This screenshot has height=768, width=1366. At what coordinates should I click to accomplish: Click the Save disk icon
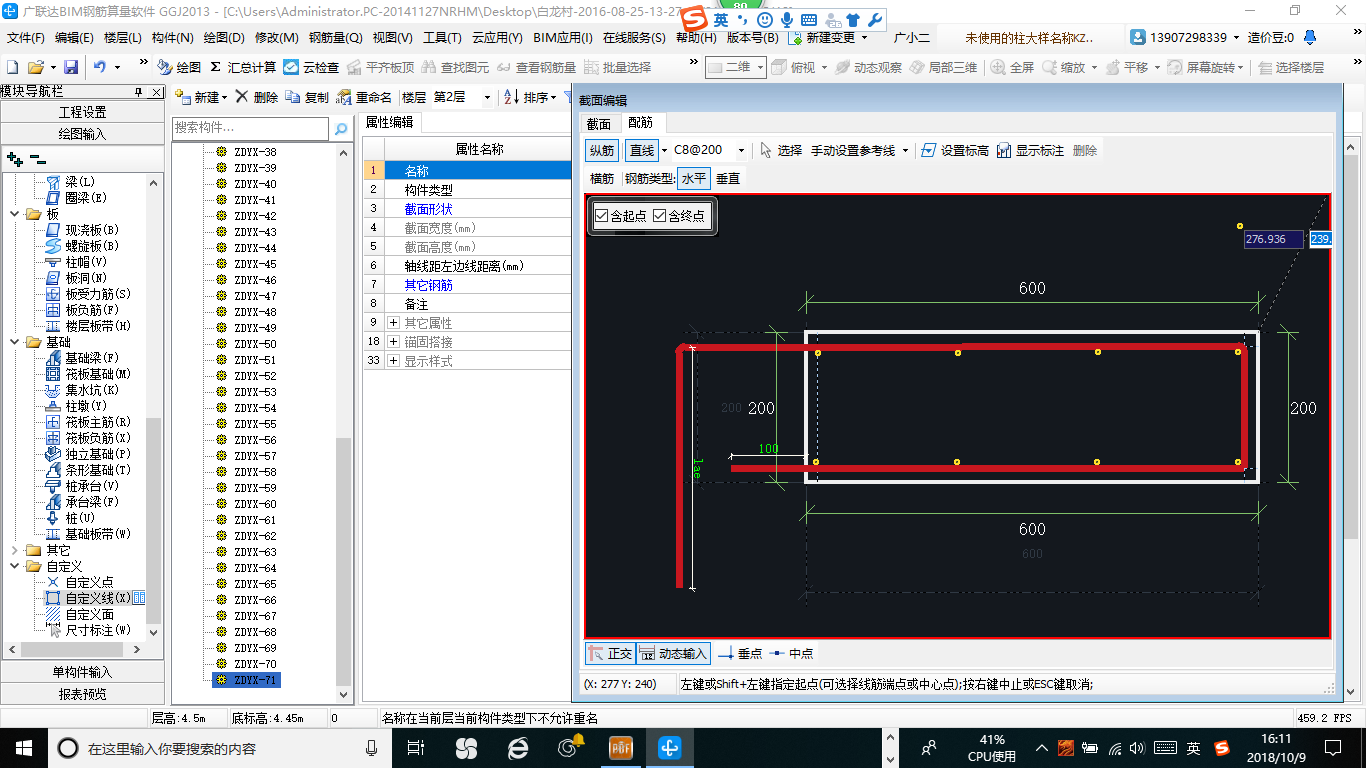click(71, 67)
